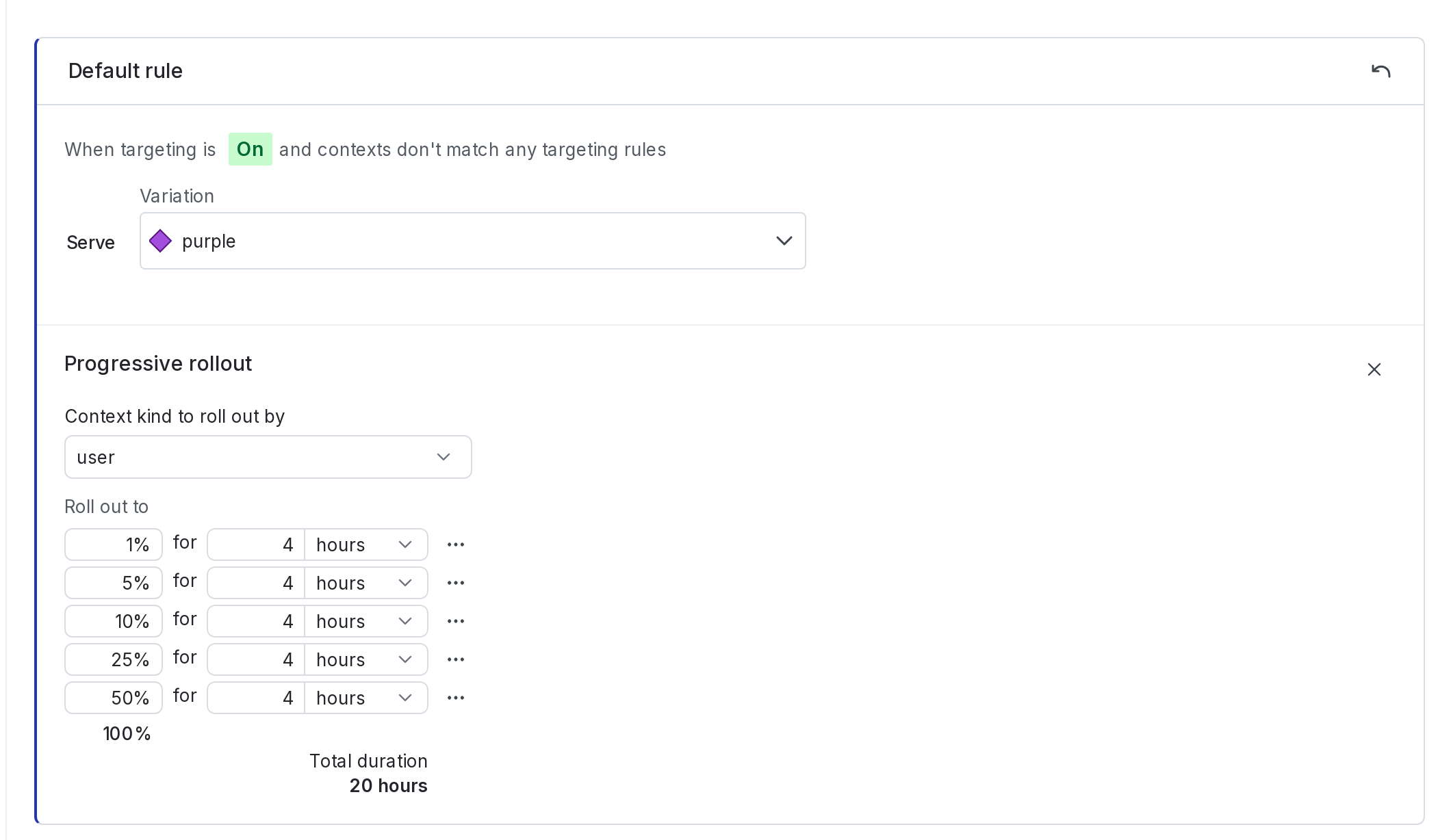Open more options menu for 1% step

click(x=456, y=544)
